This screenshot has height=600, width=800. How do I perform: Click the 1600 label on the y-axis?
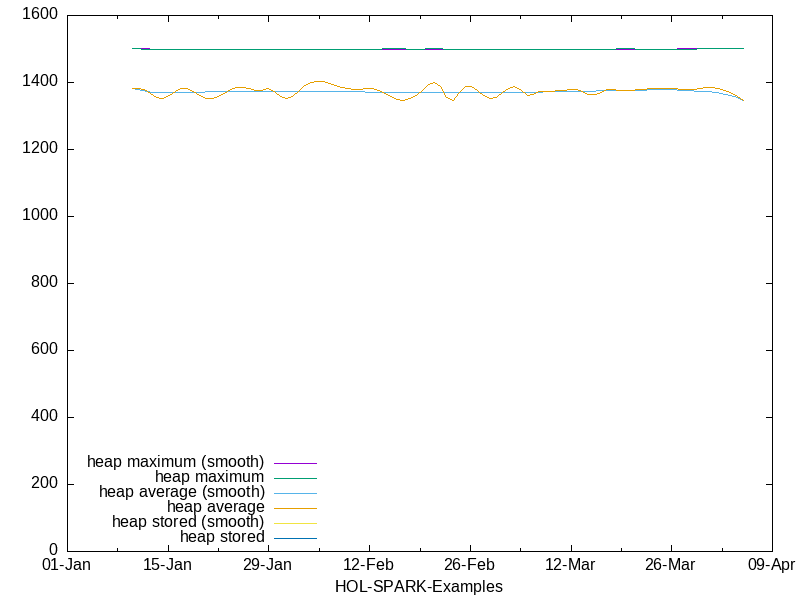click(x=39, y=15)
